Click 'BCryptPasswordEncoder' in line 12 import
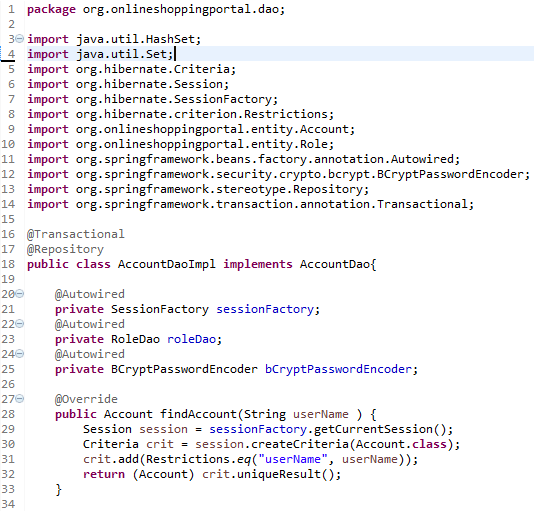This screenshot has width=534, height=511. 450,174
